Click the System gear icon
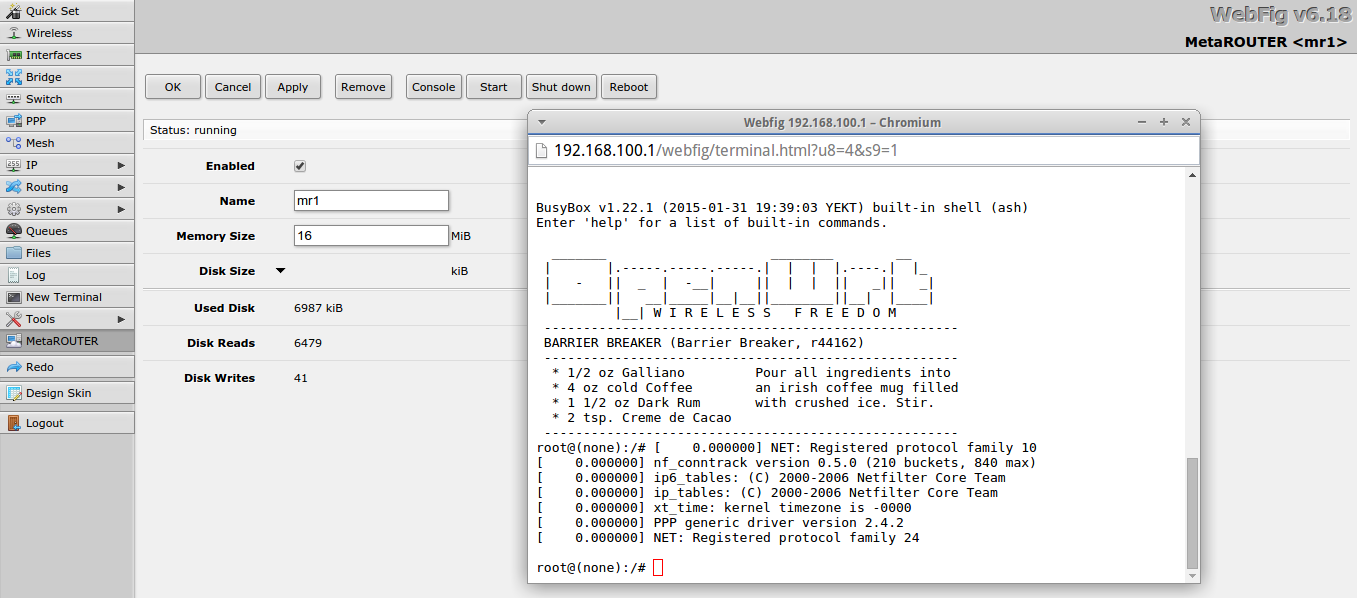 (14, 209)
